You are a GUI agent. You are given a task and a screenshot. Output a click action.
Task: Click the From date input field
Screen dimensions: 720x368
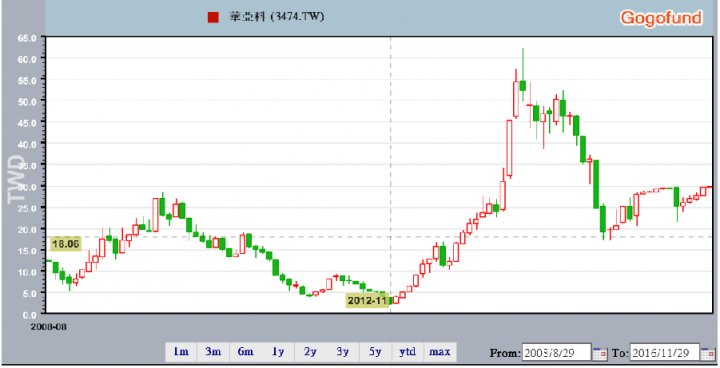click(557, 353)
